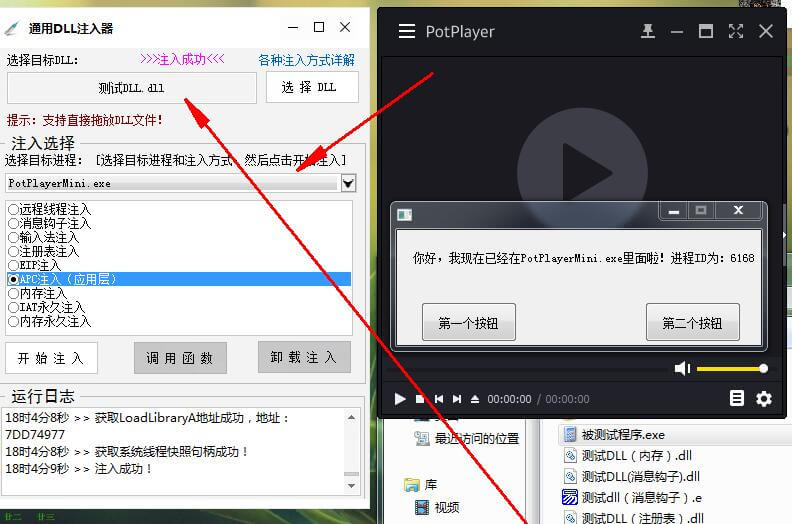
Task: Select 输入法注入 radio option
Action: [43, 237]
